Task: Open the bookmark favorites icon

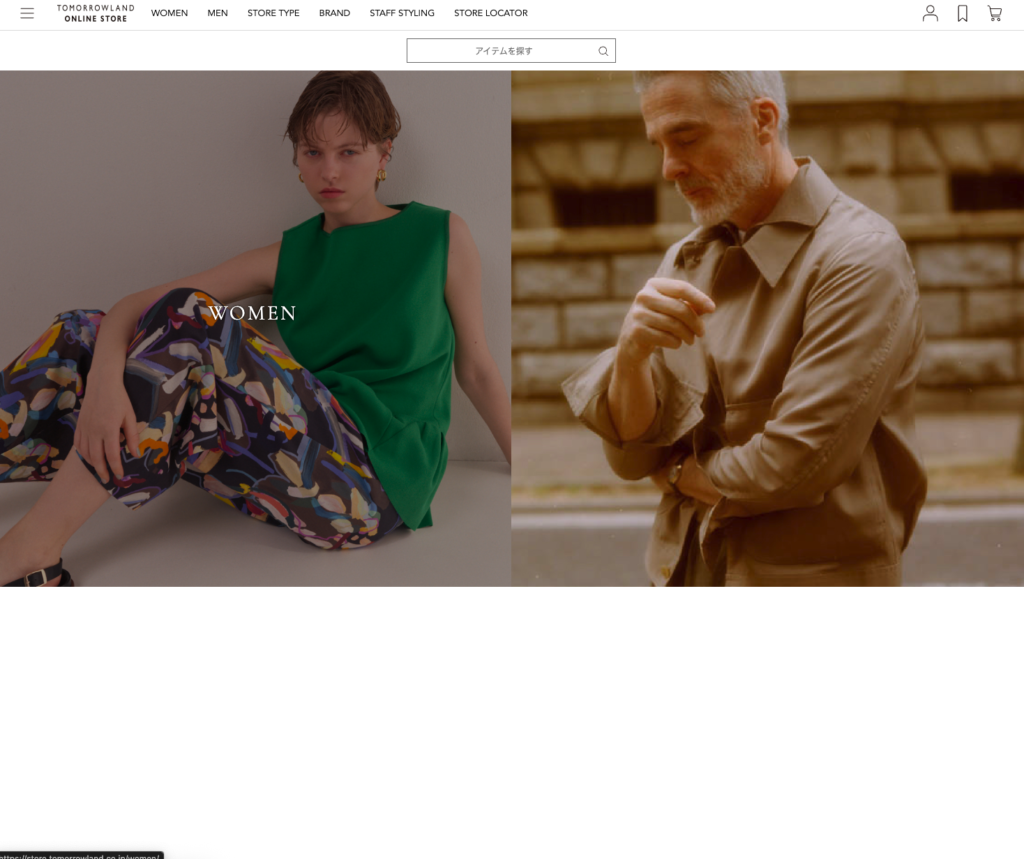Action: (962, 13)
